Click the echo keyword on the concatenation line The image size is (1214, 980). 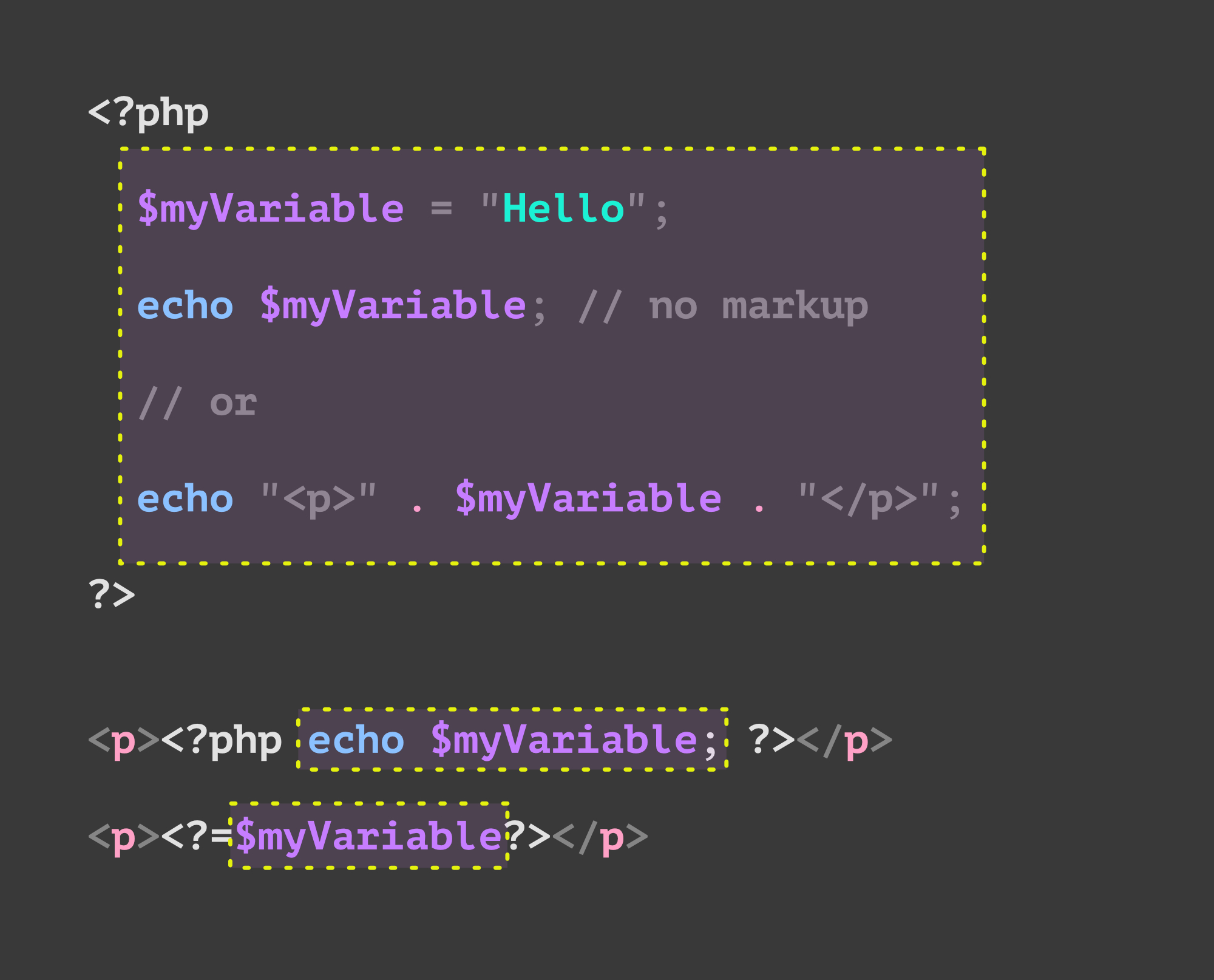185,499
